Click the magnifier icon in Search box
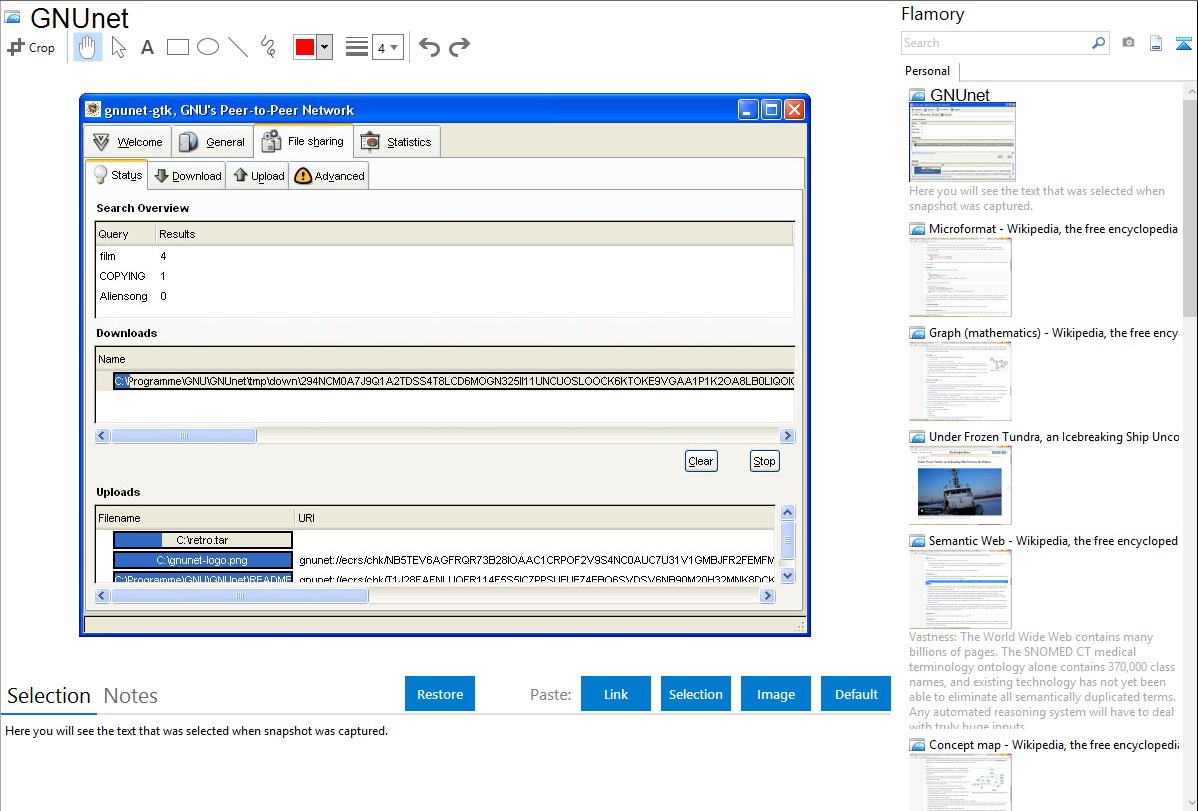Image resolution: width=1198 pixels, height=811 pixels. click(x=1099, y=43)
